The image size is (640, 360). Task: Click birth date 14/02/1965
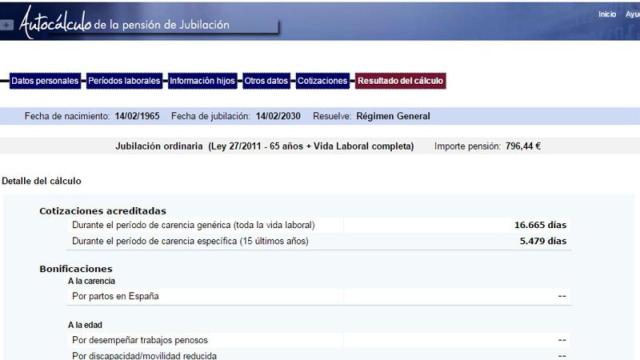pyautogui.click(x=137, y=116)
